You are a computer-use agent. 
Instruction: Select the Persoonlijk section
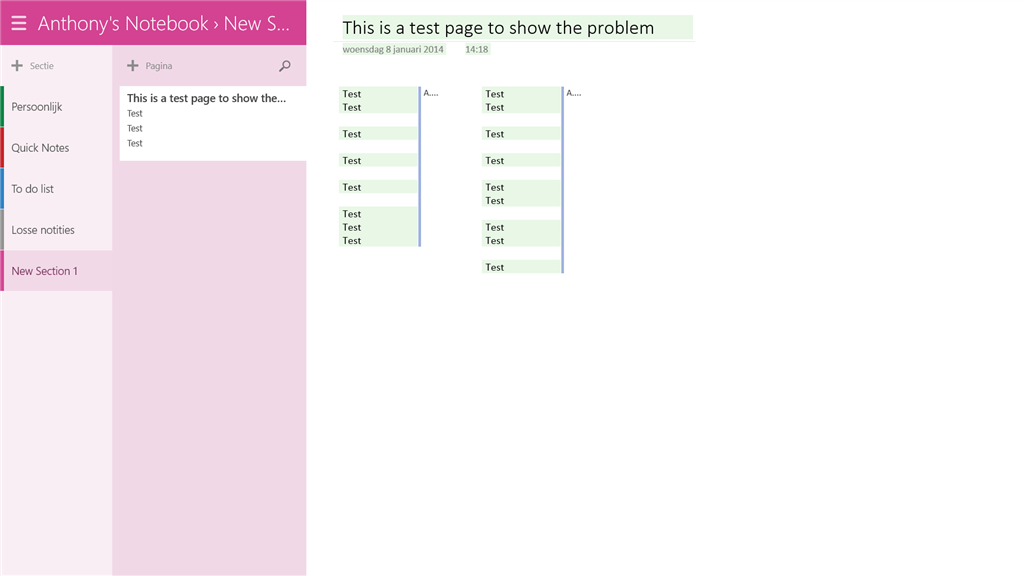pos(56,106)
